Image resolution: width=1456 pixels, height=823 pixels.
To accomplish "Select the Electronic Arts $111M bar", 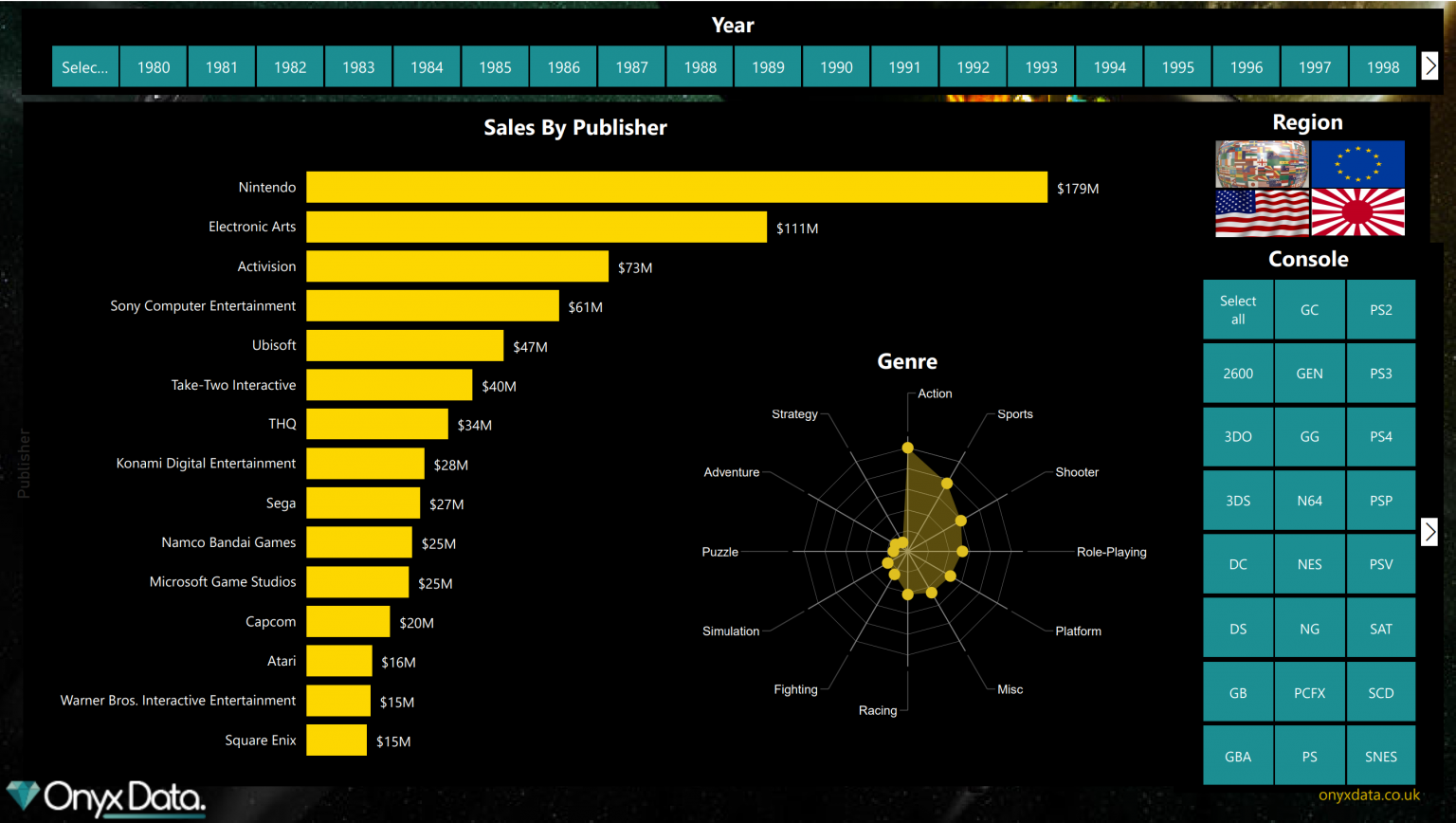I will click(x=537, y=227).
